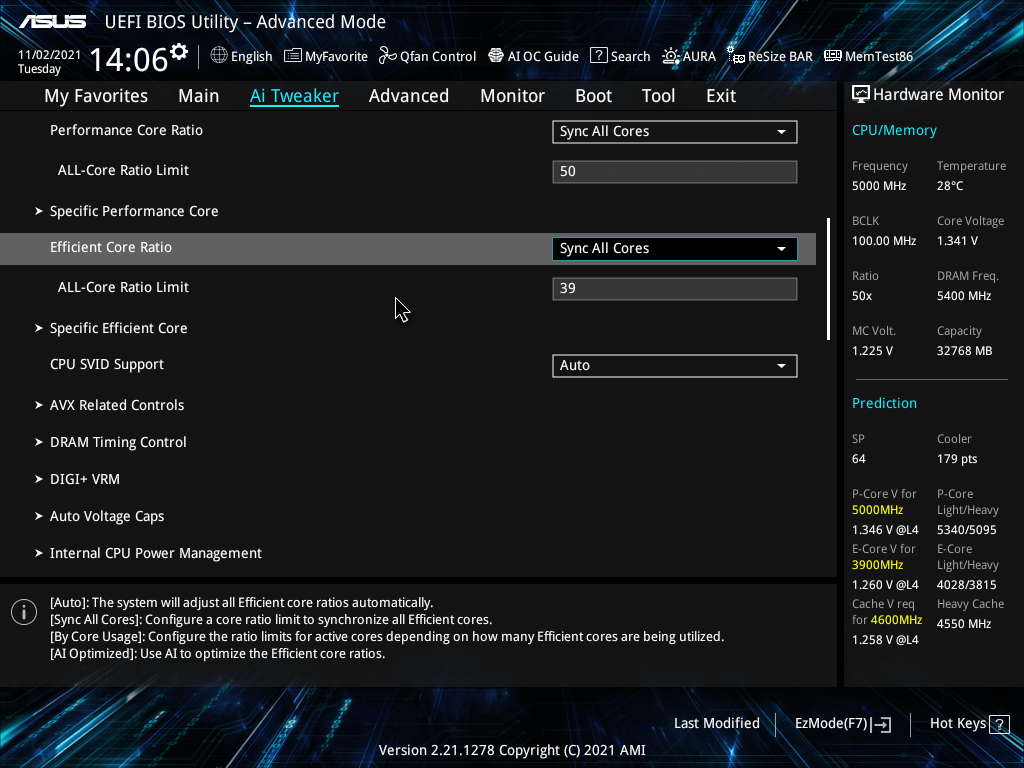Open the Exit tab

tap(721, 96)
